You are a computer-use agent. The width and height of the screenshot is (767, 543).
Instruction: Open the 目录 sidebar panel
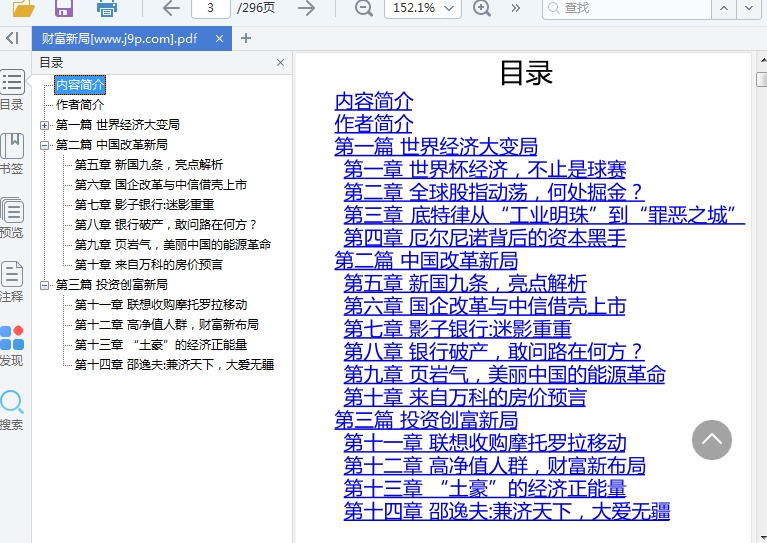[12, 90]
